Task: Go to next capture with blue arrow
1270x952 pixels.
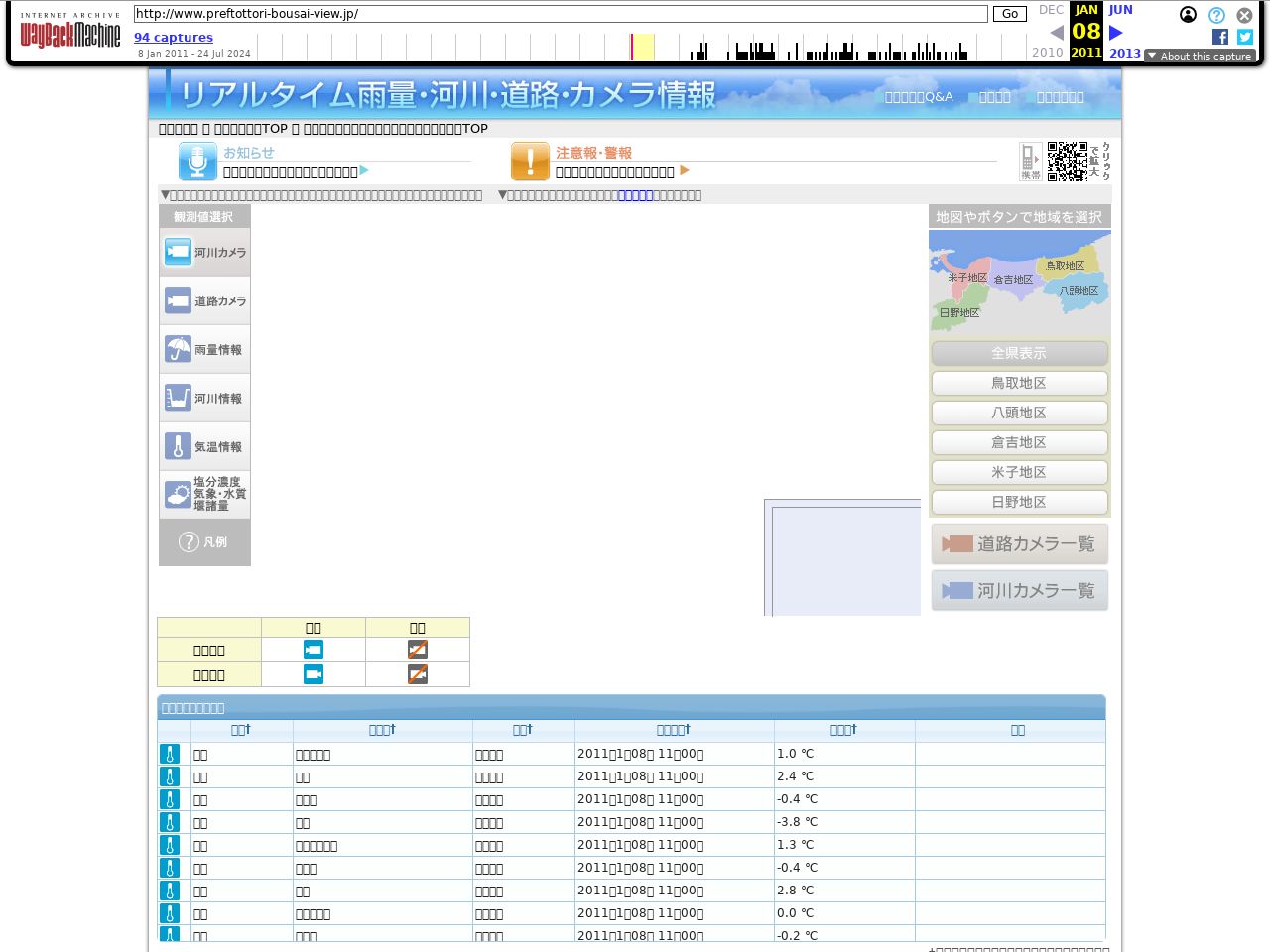Action: 1116,33
